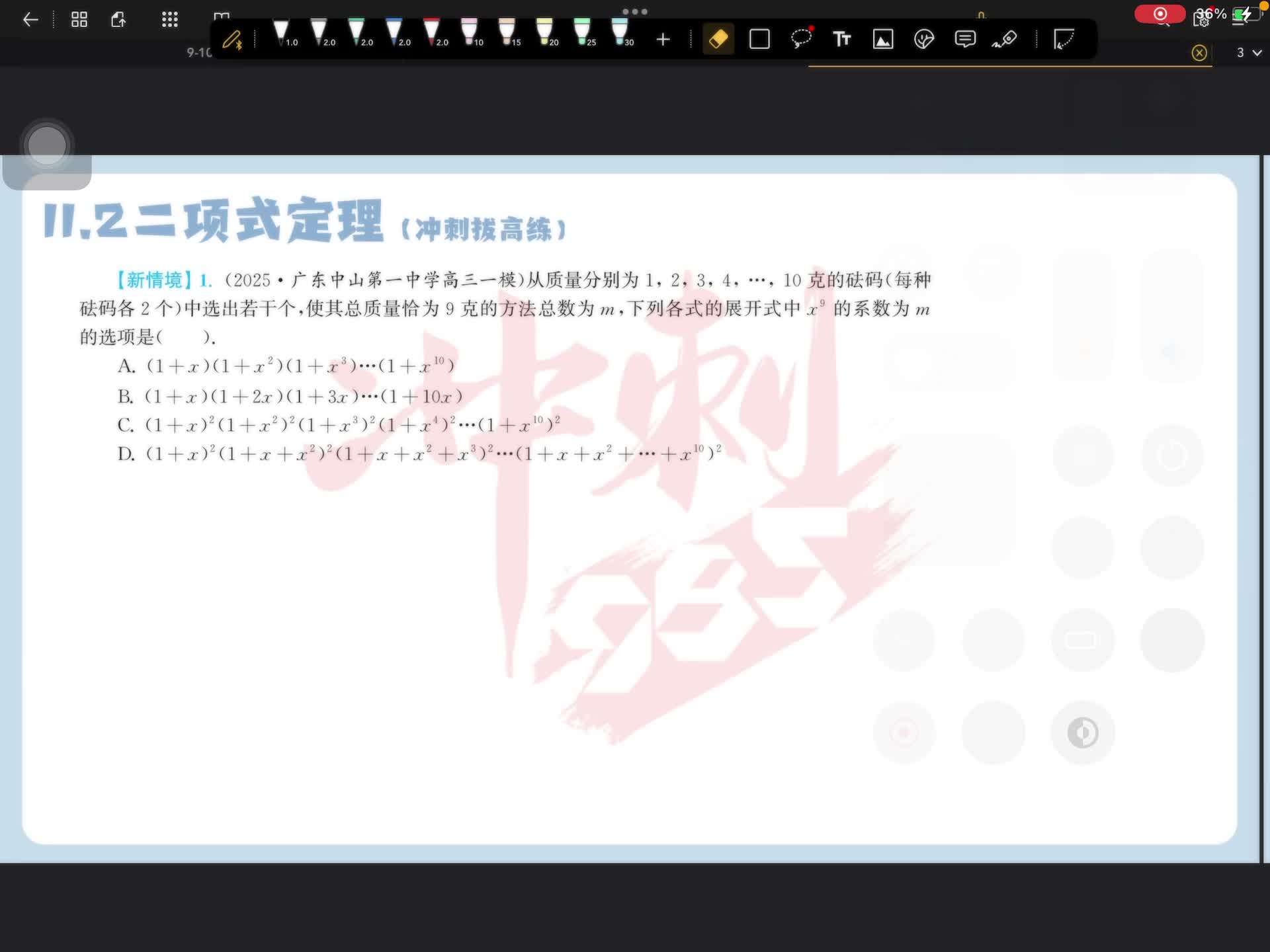Select the Shape rectangle tool
The height and width of the screenshot is (952, 1270).
[759, 39]
